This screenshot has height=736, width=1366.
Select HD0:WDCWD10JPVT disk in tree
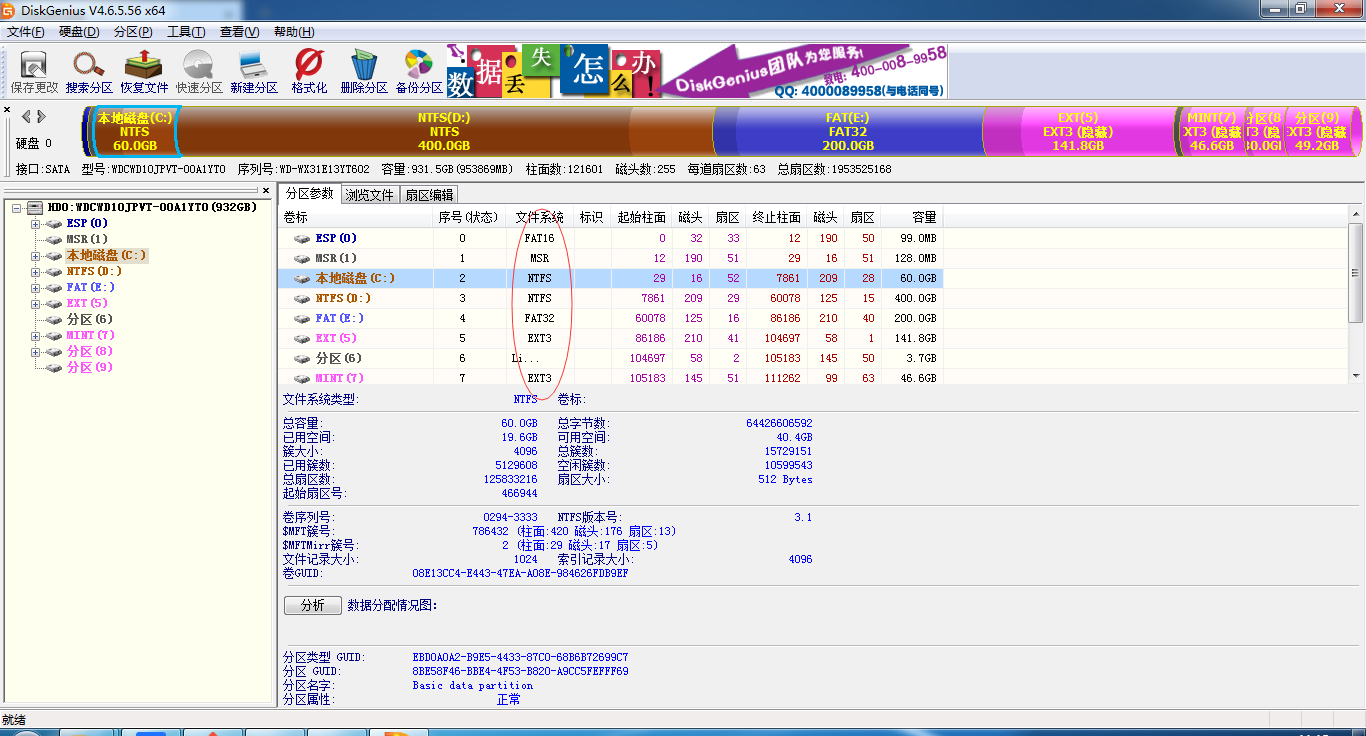click(x=152, y=207)
